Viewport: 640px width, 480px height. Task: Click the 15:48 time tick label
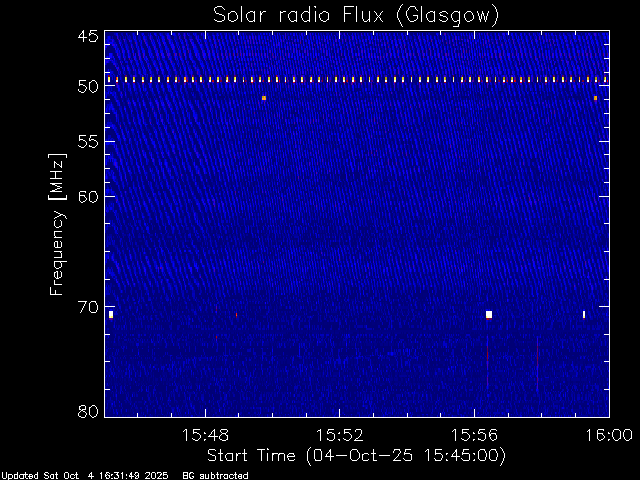coord(205,435)
